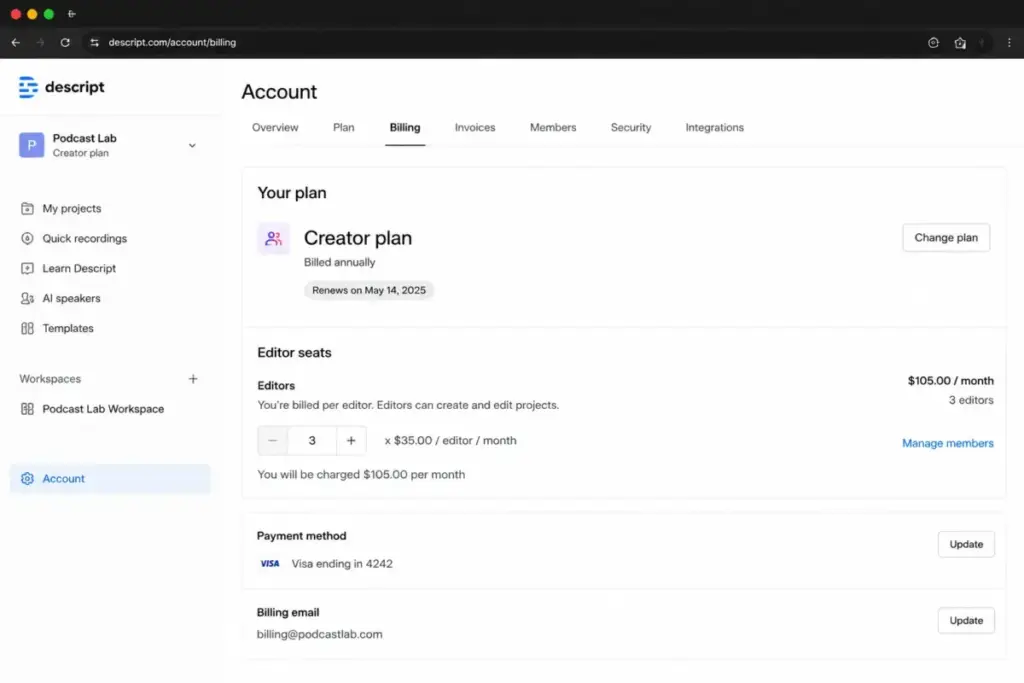The height and width of the screenshot is (683, 1024).
Task: Click the browser forward arrow
Action: (x=40, y=42)
